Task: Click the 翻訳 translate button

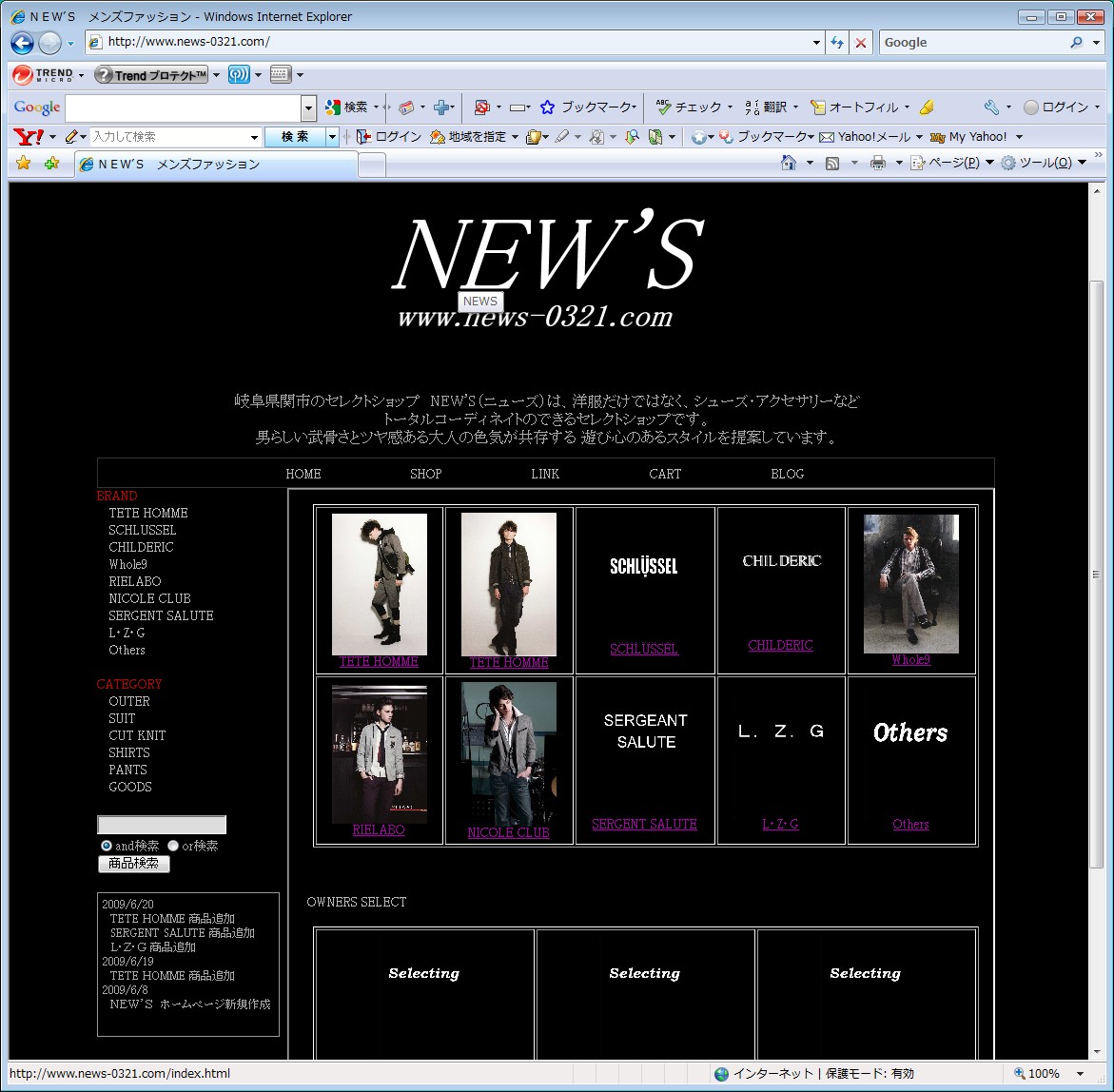Action: [766, 107]
